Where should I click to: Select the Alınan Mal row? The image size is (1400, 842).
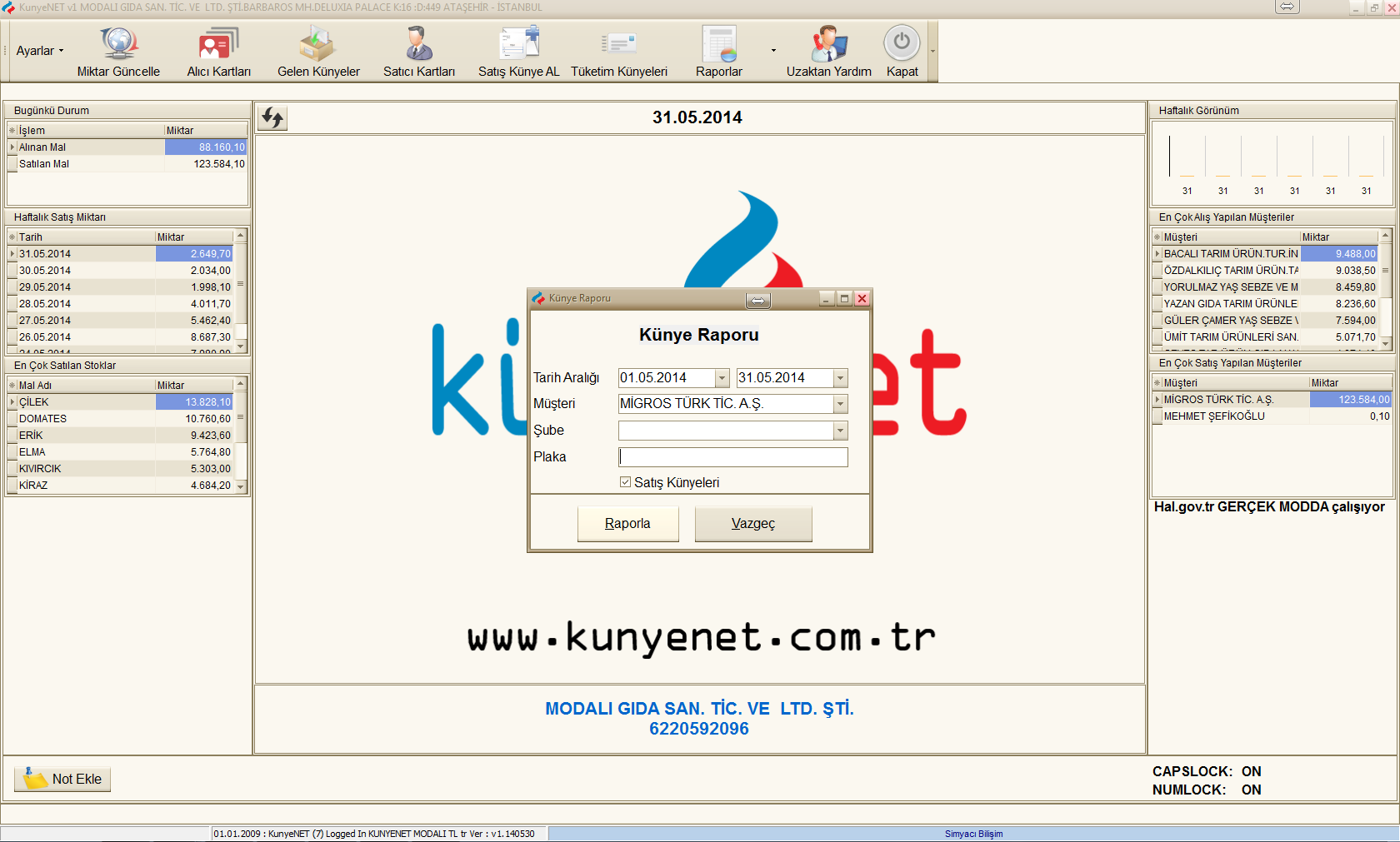click(127, 147)
